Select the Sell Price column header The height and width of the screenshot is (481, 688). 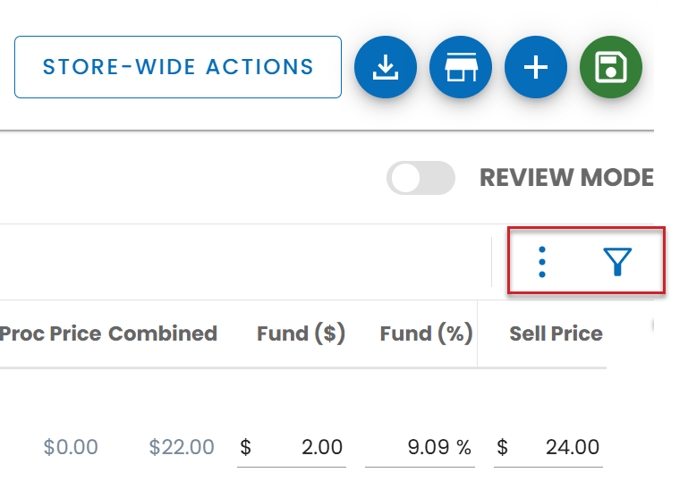click(556, 334)
